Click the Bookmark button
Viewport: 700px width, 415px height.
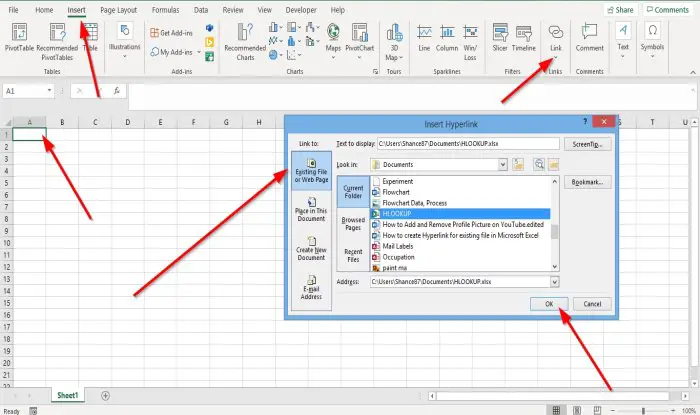(588, 182)
